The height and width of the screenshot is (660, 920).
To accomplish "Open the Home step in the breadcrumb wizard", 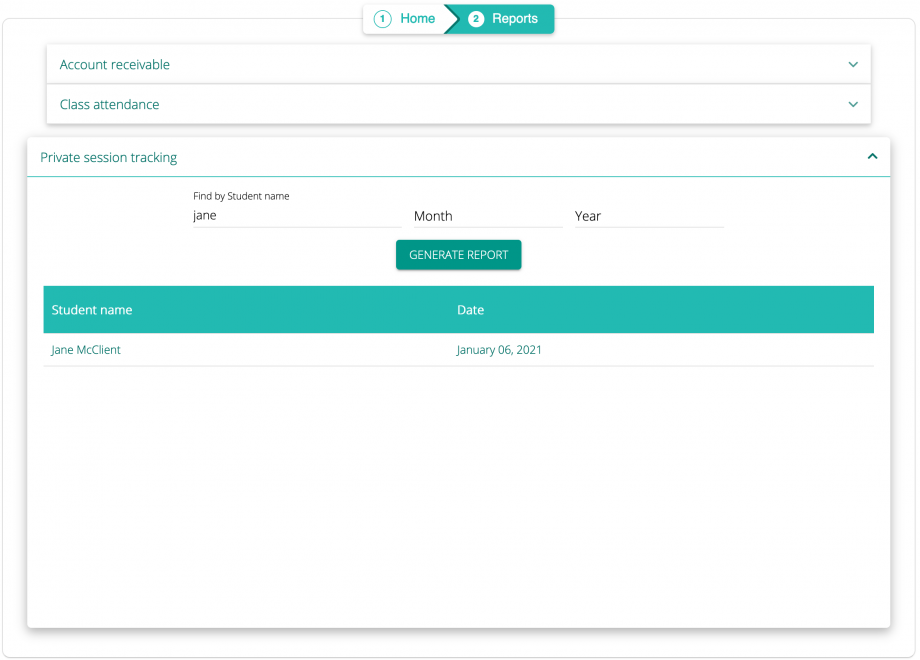I will 417,18.
